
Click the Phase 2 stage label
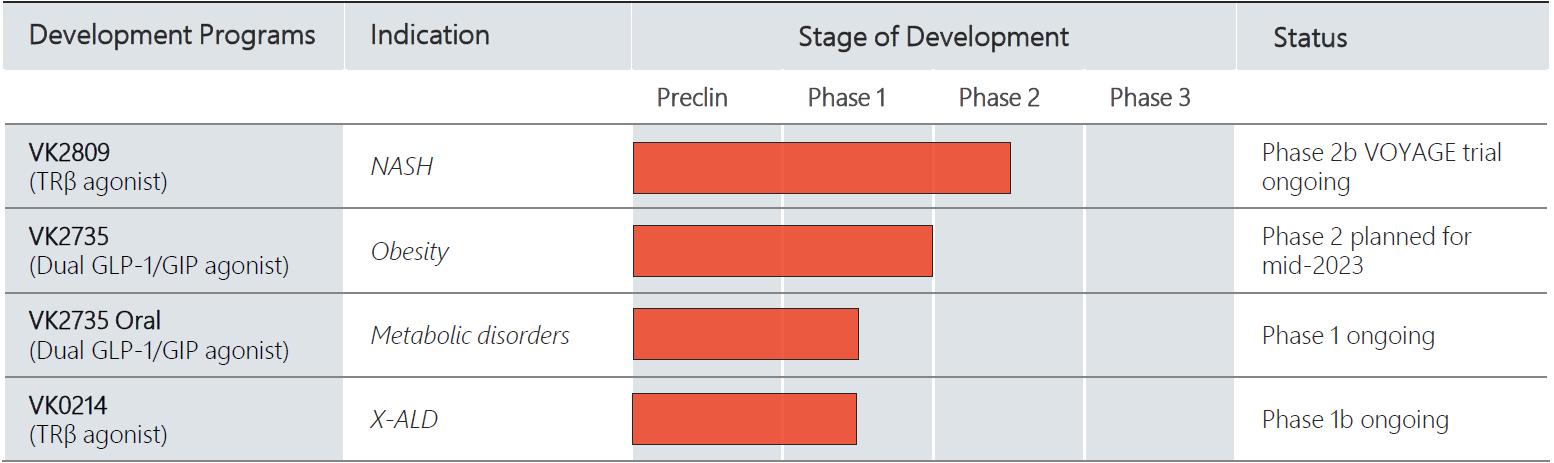coord(999,98)
